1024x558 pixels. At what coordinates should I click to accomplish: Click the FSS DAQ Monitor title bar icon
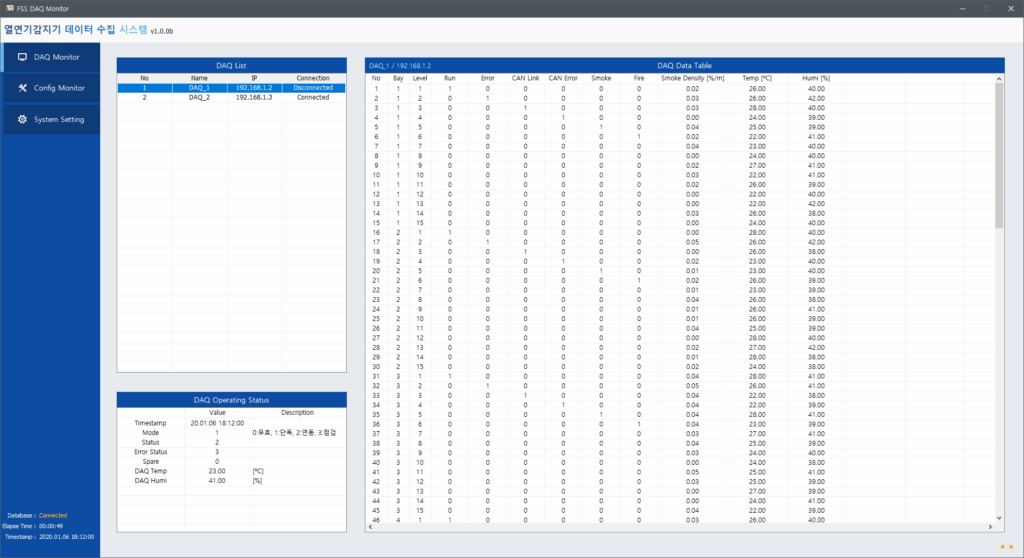tap(8, 7)
